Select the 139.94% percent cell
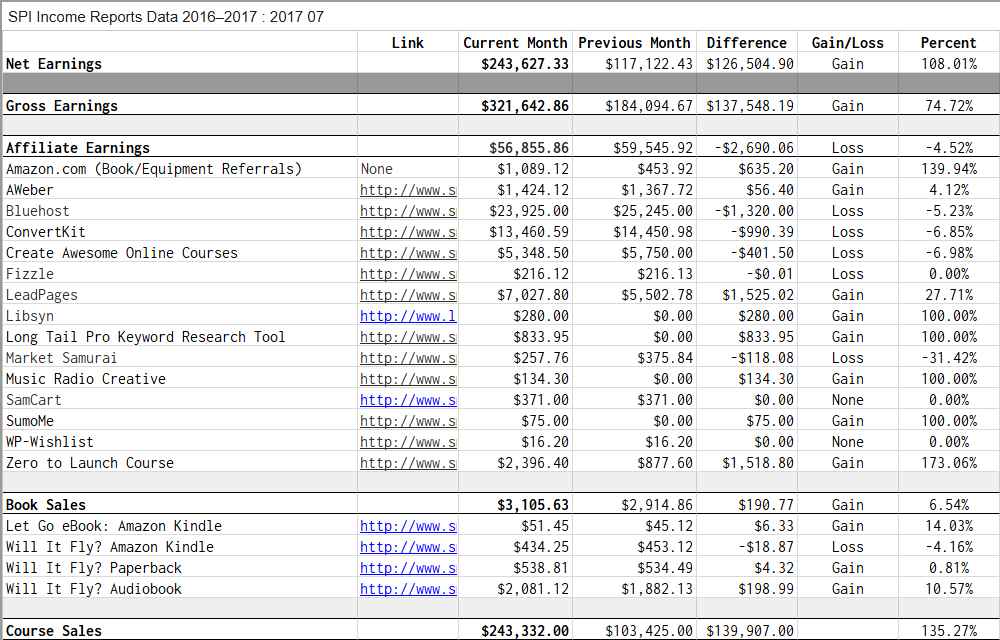 (949, 169)
